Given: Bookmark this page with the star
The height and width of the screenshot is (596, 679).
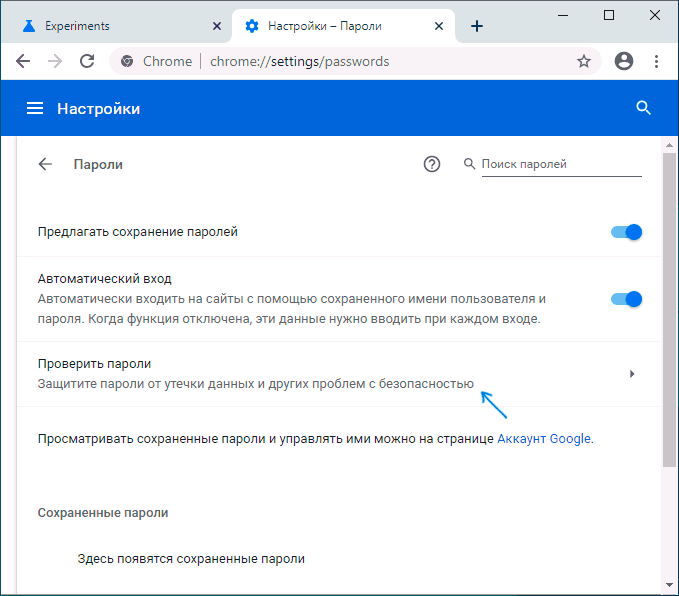Looking at the screenshot, I should (x=584, y=62).
